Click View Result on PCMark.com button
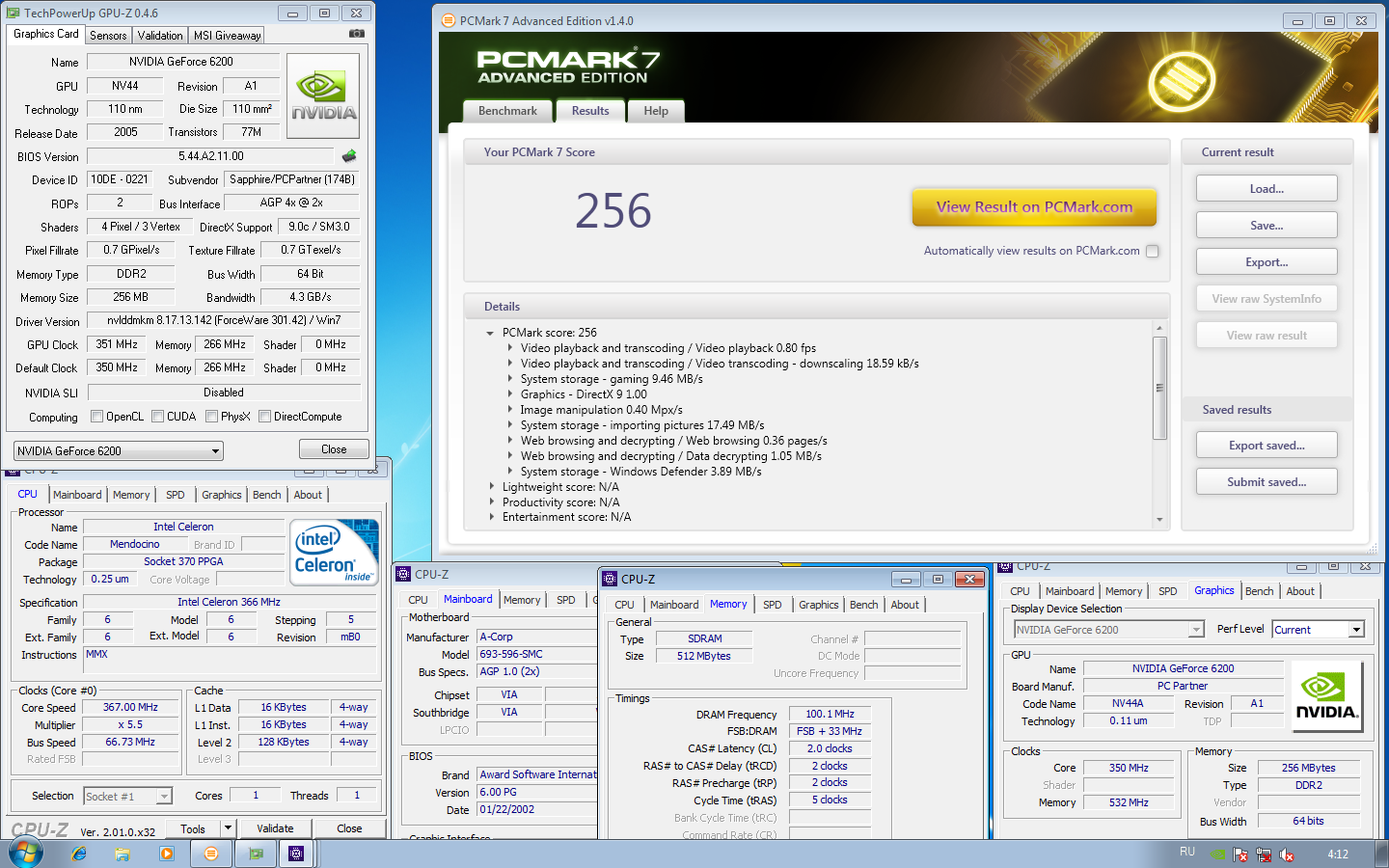The height and width of the screenshot is (868, 1389). click(x=1034, y=206)
